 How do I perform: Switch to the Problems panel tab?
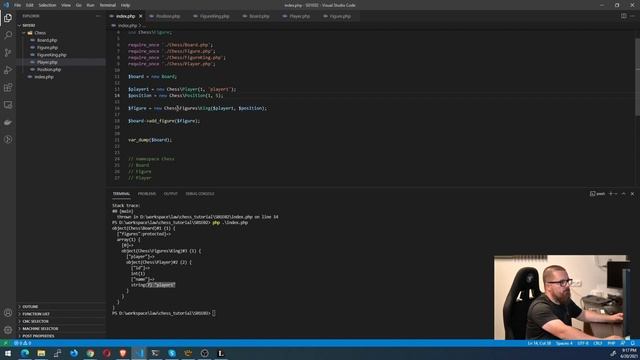(x=147, y=193)
